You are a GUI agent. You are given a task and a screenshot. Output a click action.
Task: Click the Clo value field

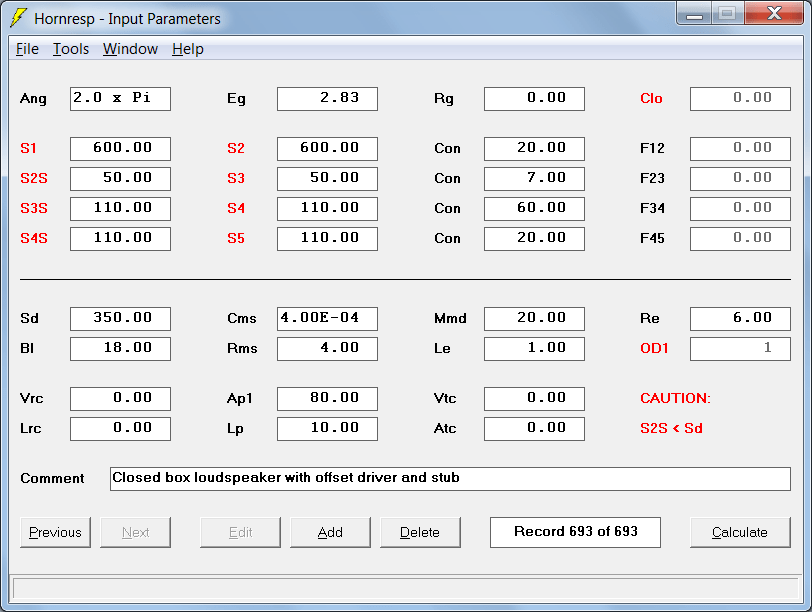741,99
